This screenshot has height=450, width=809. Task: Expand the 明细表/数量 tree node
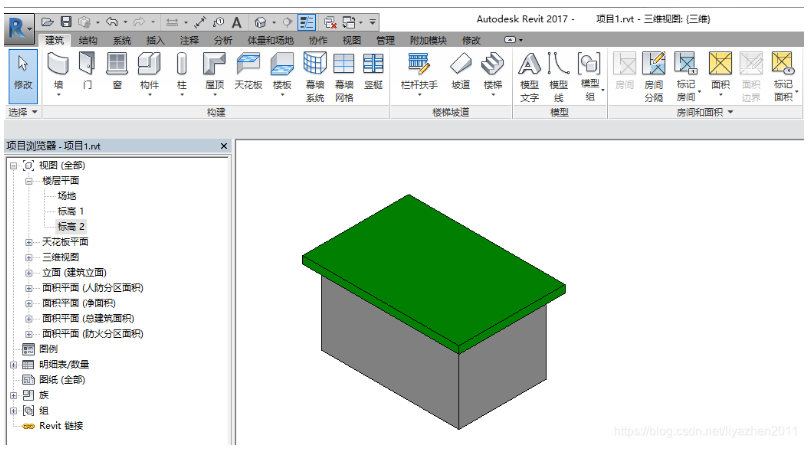coord(13,365)
